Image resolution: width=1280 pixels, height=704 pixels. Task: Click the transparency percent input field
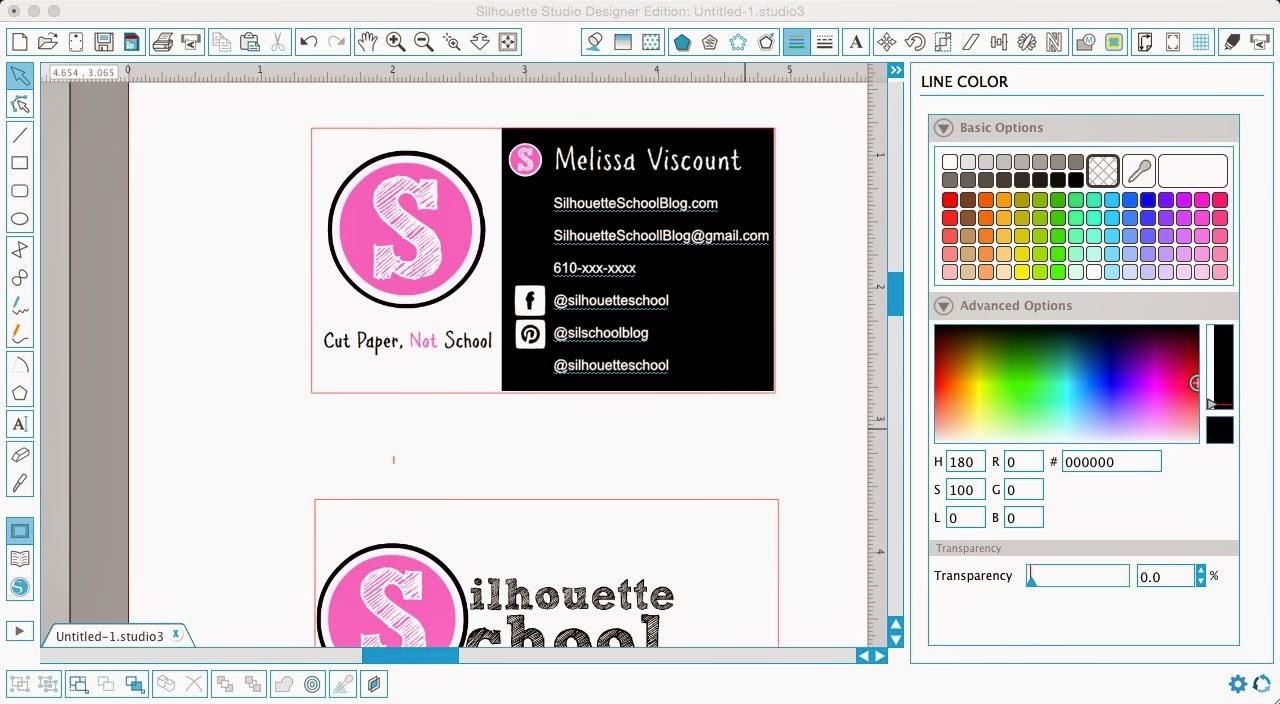[x=1165, y=576]
